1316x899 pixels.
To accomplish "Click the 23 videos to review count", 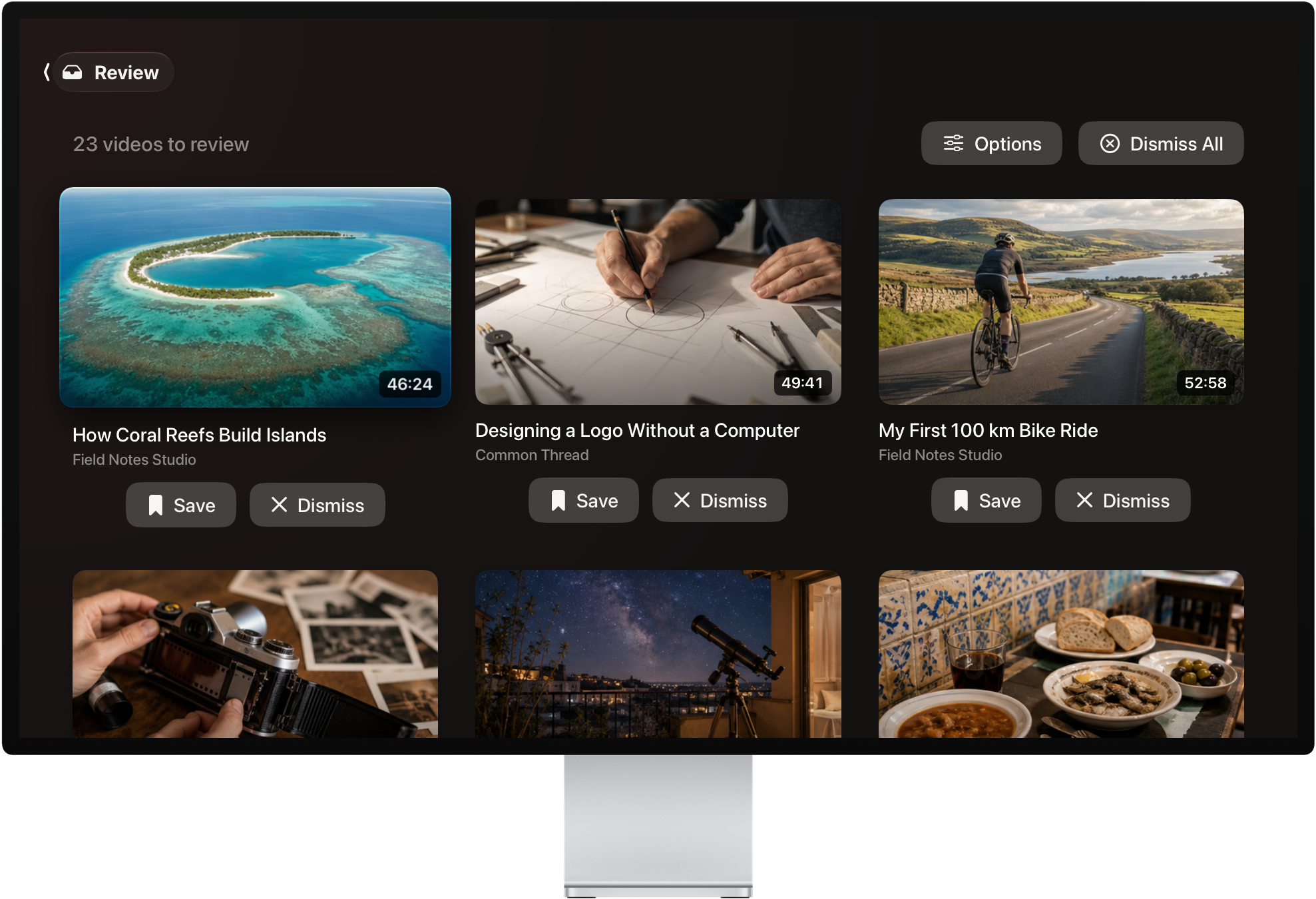I will [160, 144].
